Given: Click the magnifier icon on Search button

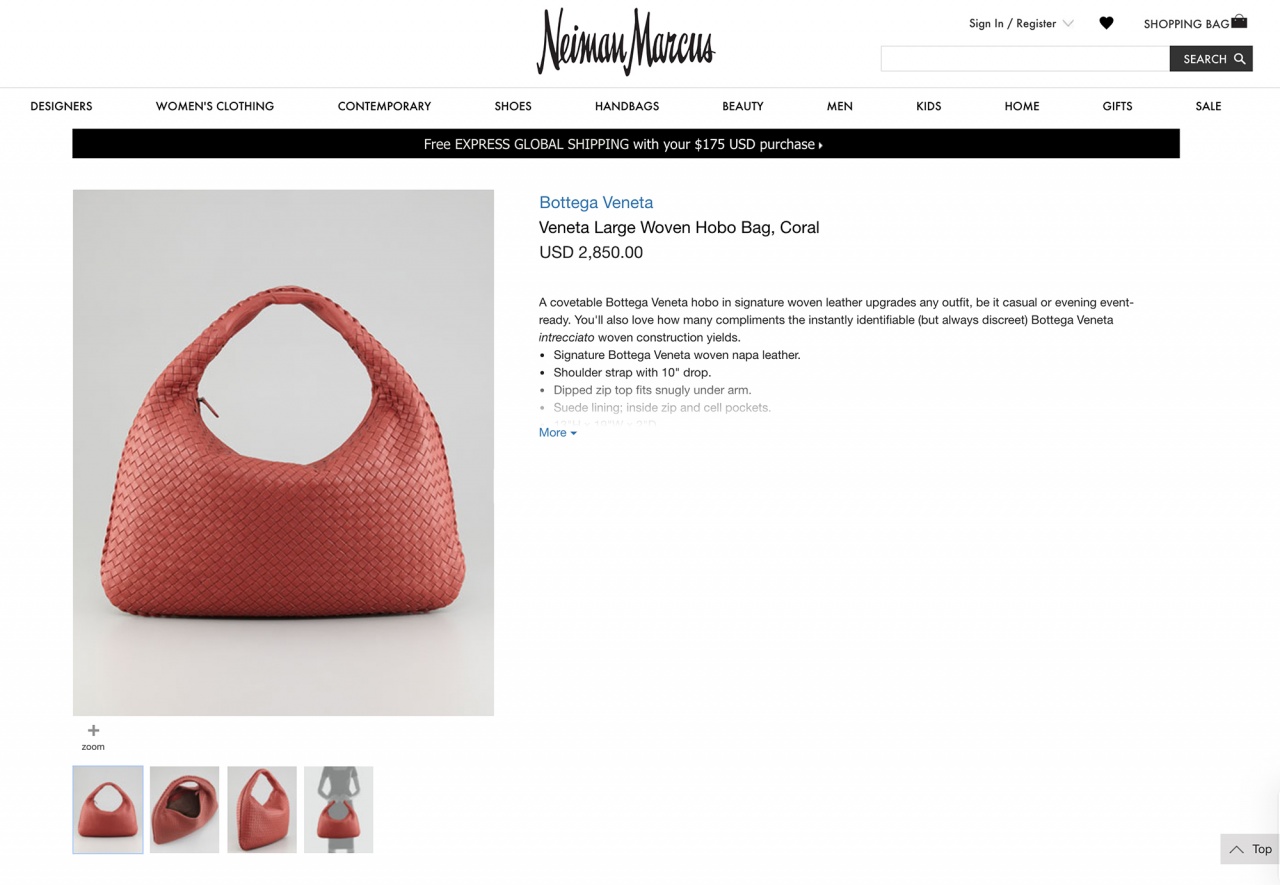Looking at the screenshot, I should tap(1240, 59).
